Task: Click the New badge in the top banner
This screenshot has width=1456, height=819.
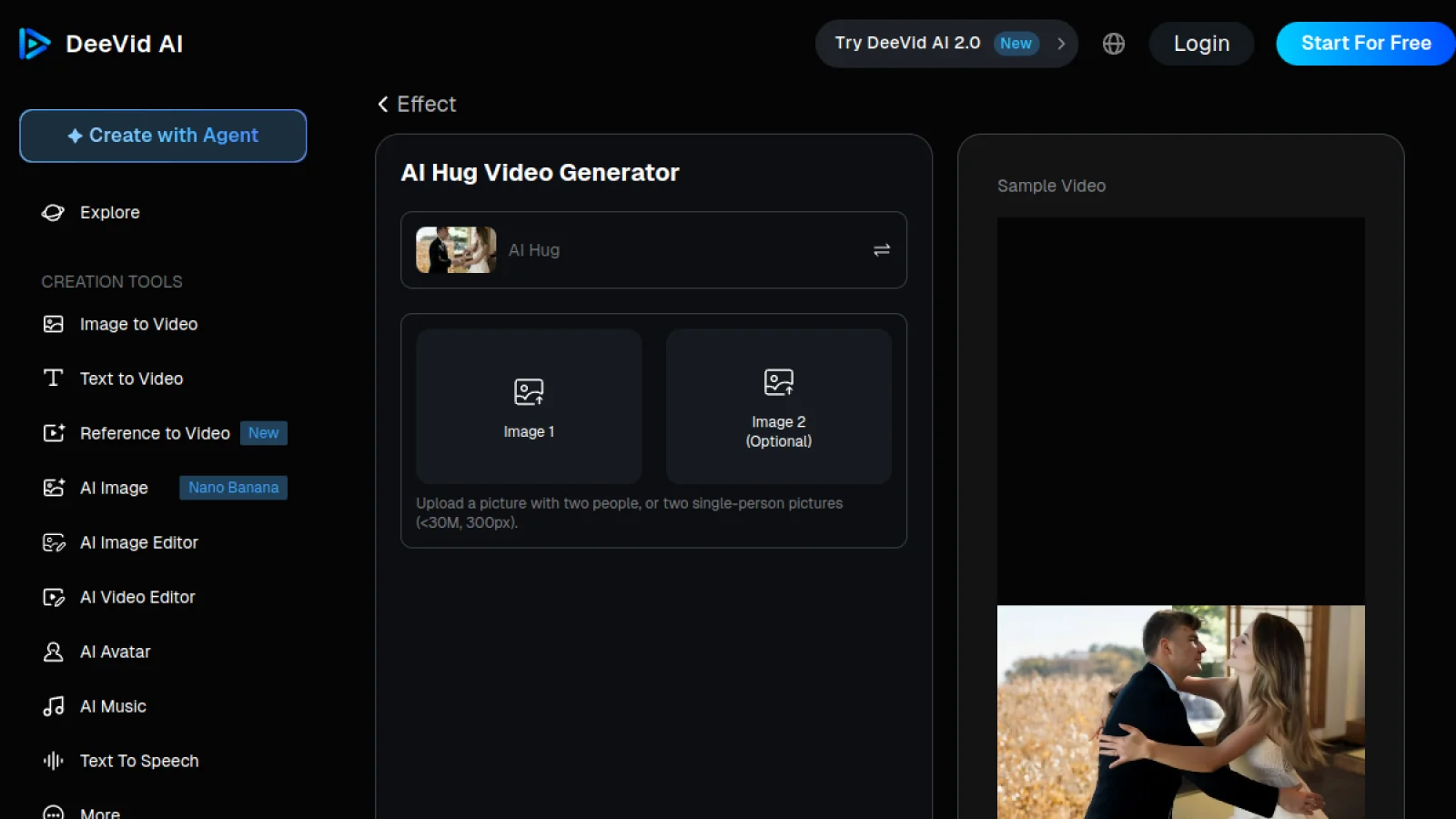Action: point(1016,44)
